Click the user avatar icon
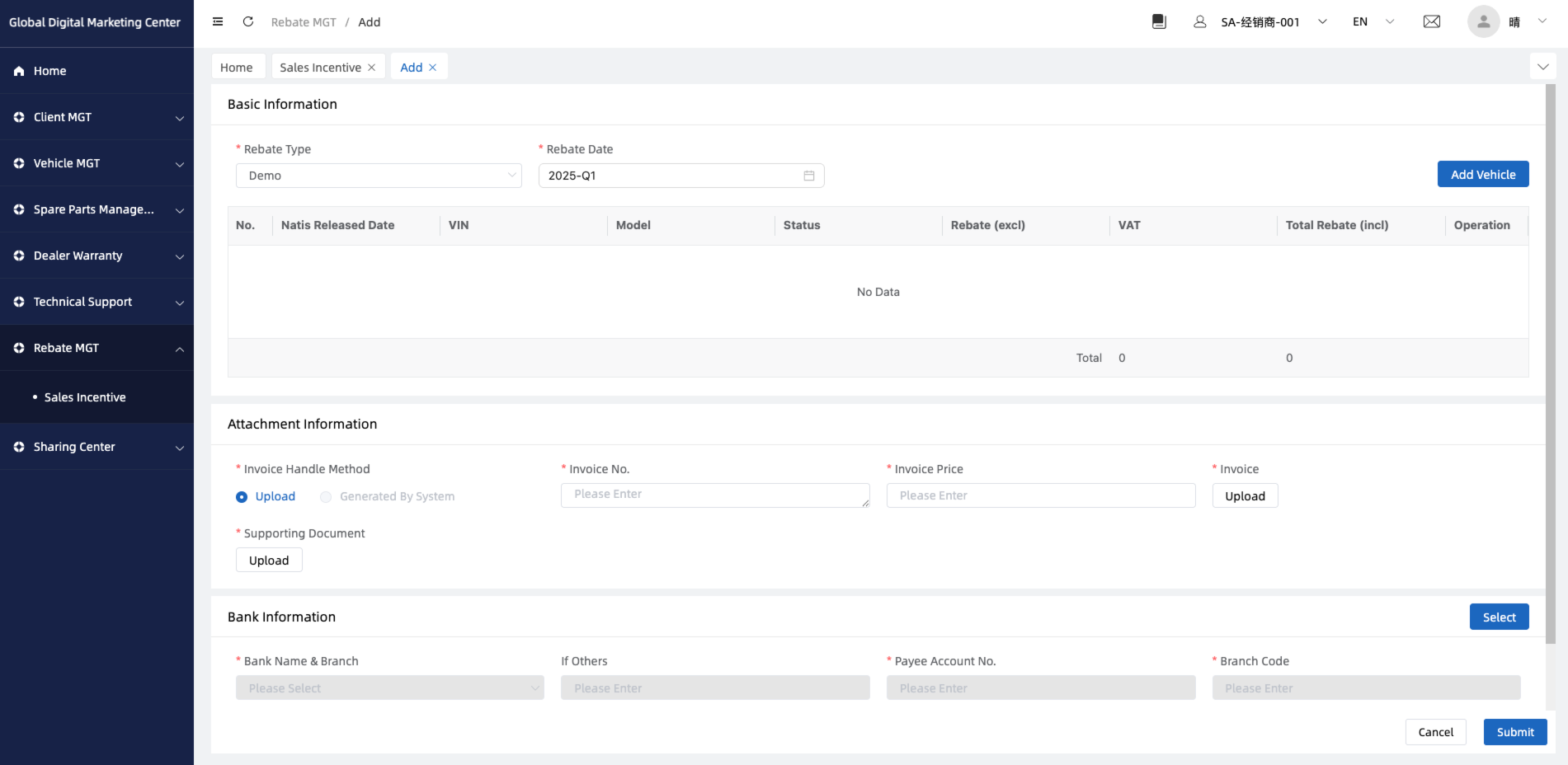The height and width of the screenshot is (765, 1568). [x=1483, y=22]
